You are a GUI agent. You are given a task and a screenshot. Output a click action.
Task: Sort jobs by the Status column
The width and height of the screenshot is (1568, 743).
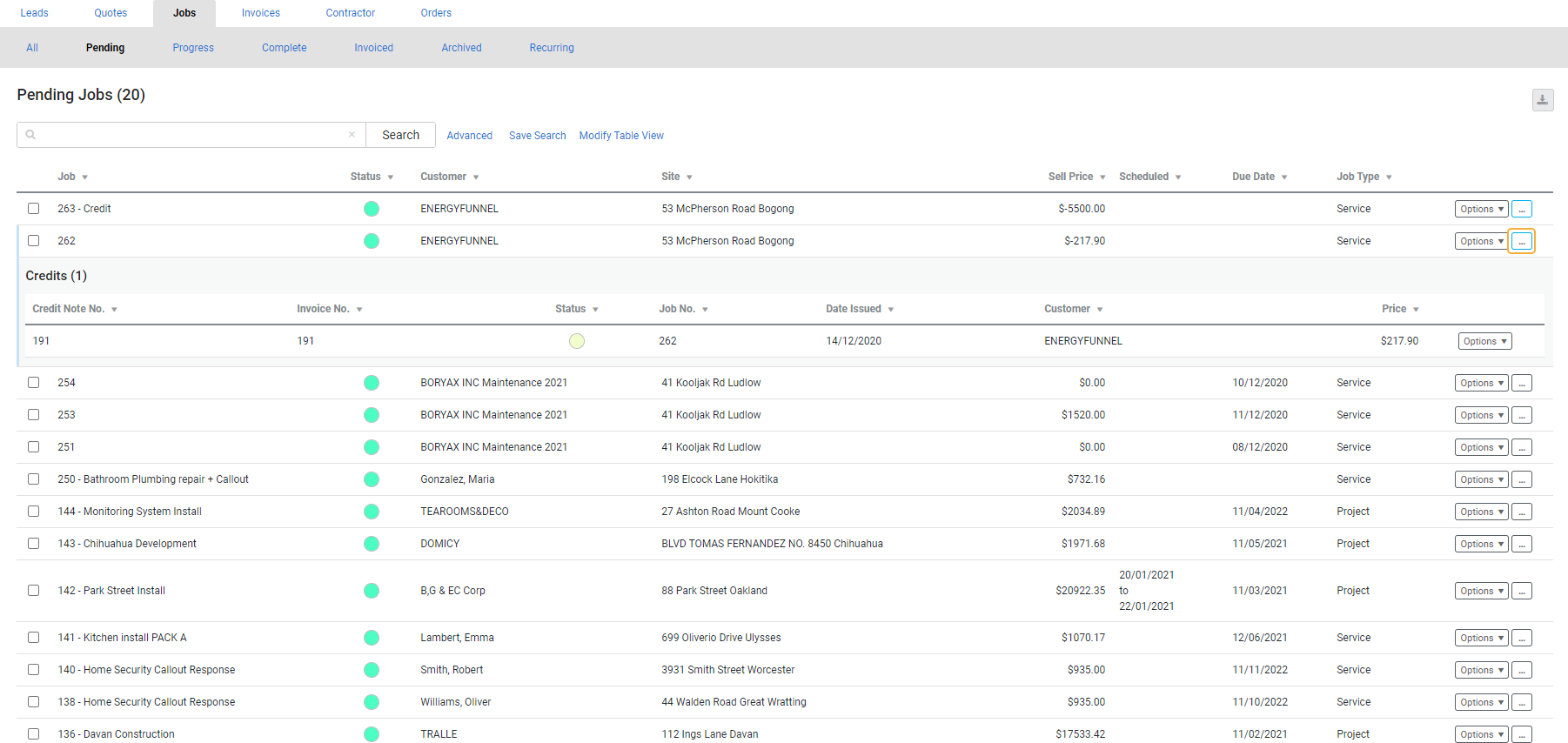(372, 177)
